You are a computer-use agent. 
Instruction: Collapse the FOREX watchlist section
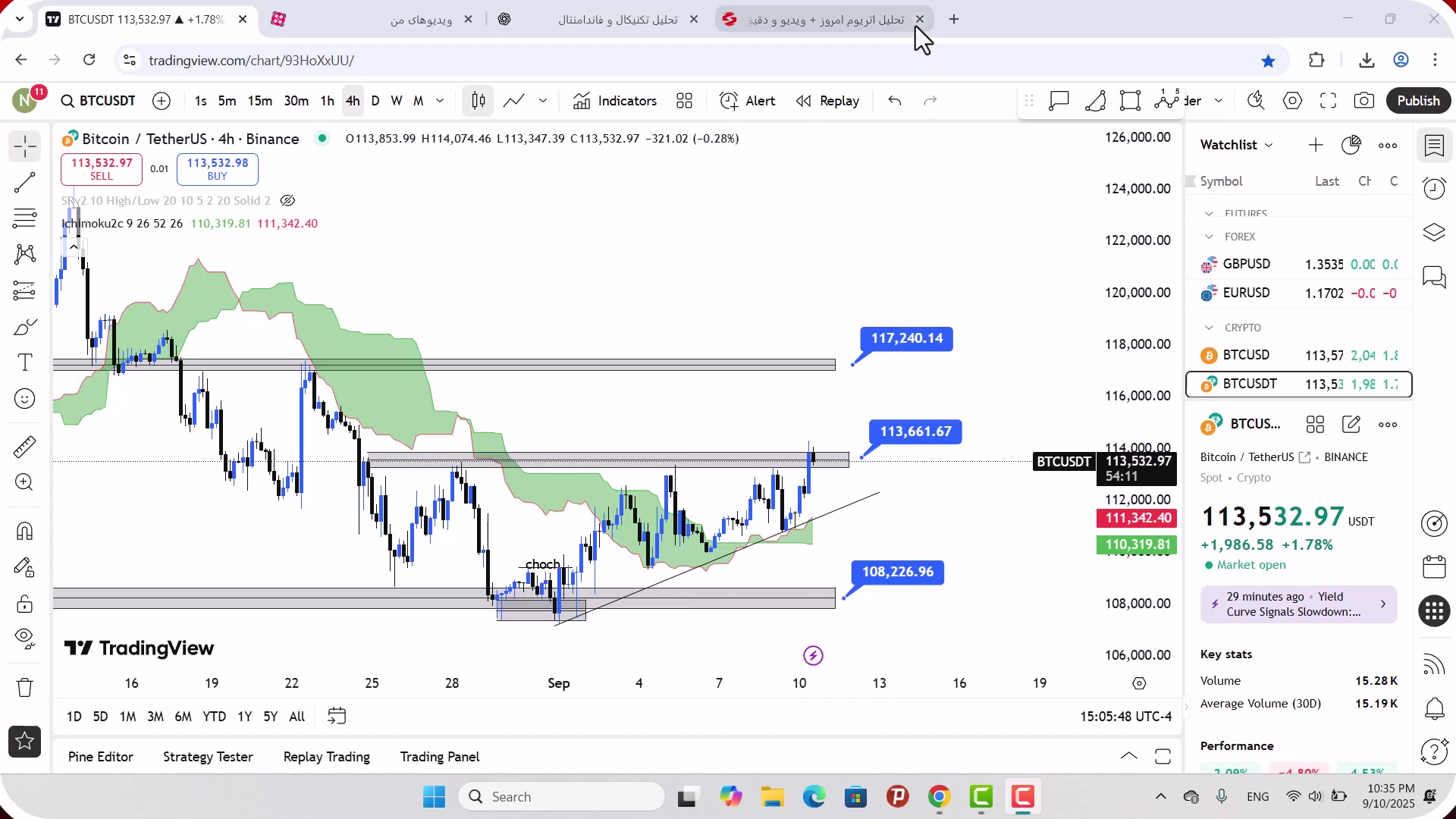[x=1209, y=237]
